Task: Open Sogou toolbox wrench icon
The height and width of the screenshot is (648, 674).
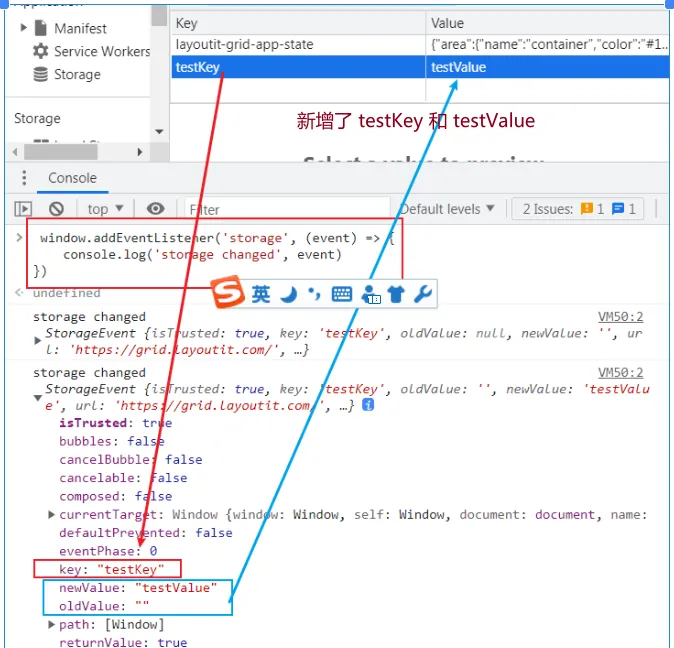Action: 422,294
